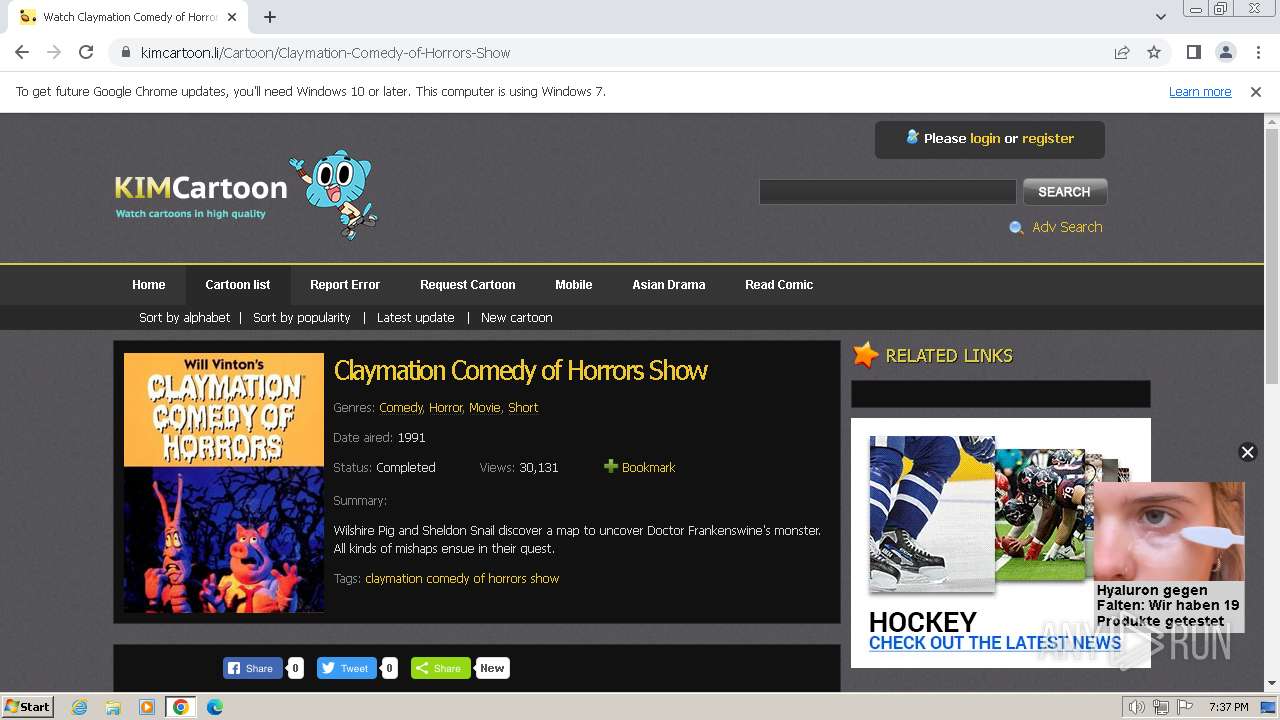Open the New cartoon list

517,317
